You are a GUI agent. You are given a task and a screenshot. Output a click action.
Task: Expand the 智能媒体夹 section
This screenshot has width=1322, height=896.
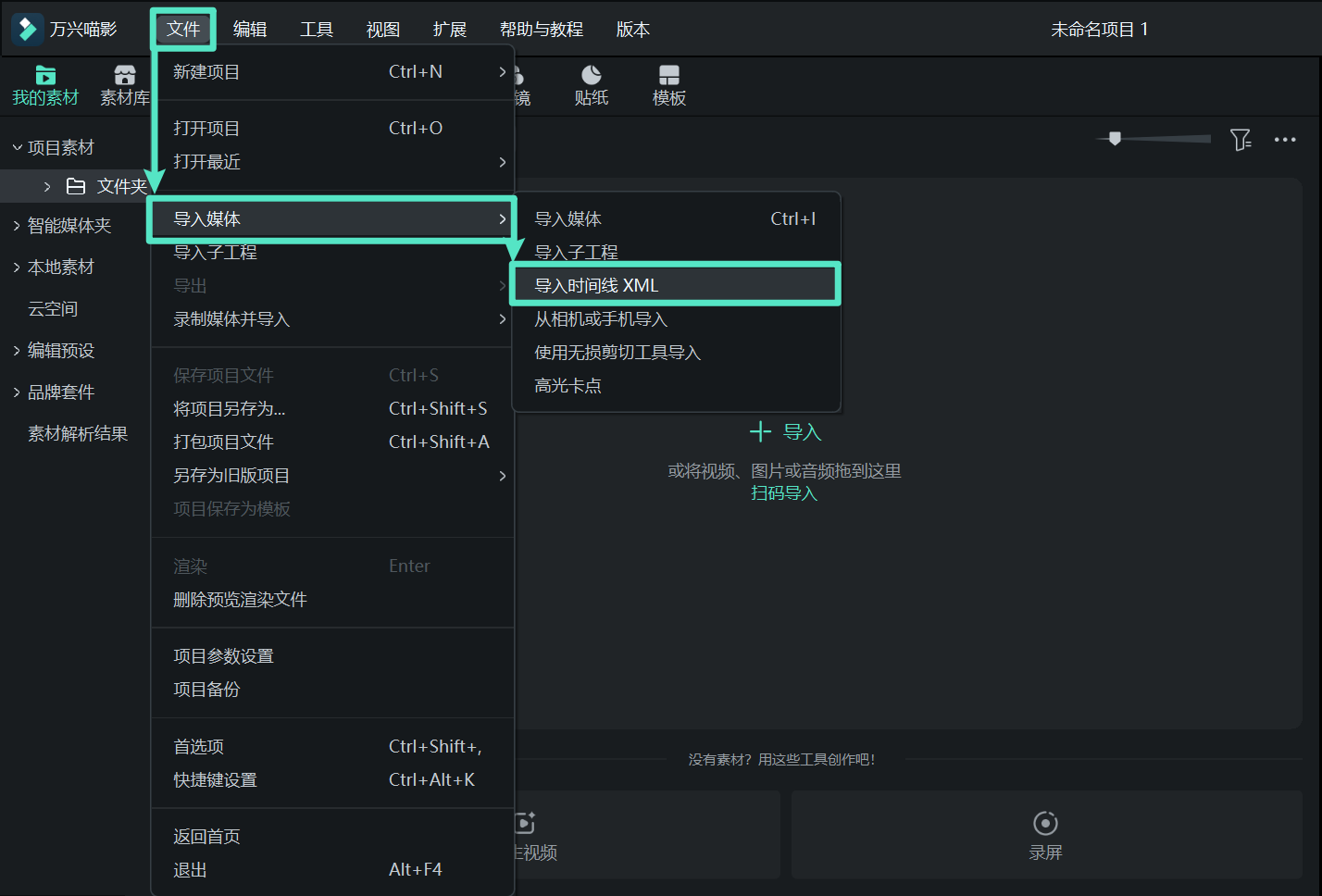(x=17, y=226)
